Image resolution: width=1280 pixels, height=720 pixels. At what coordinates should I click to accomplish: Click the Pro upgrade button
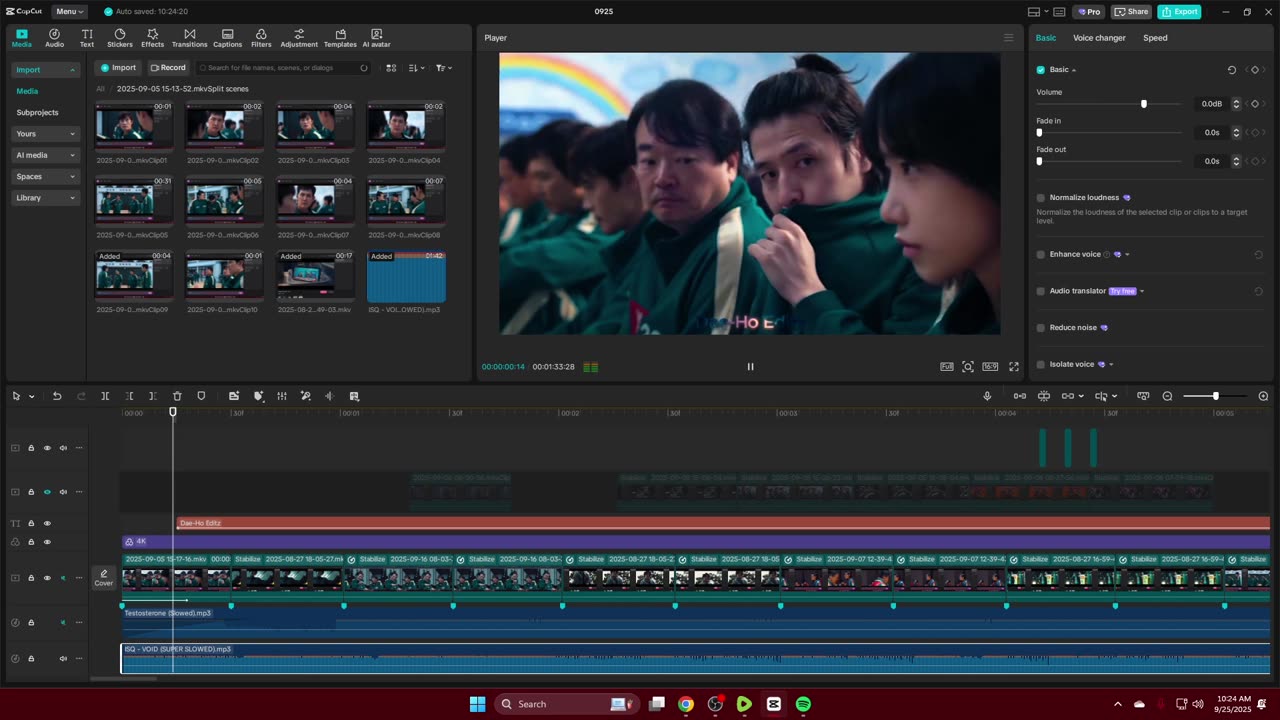1089,12
